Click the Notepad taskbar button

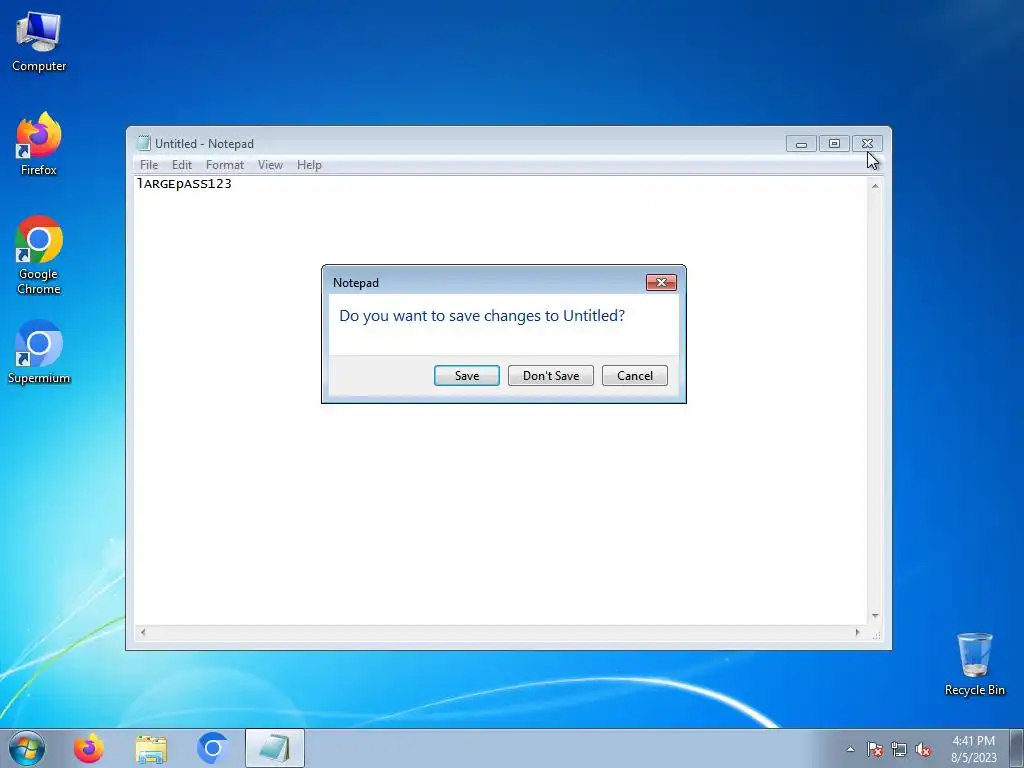click(275, 748)
